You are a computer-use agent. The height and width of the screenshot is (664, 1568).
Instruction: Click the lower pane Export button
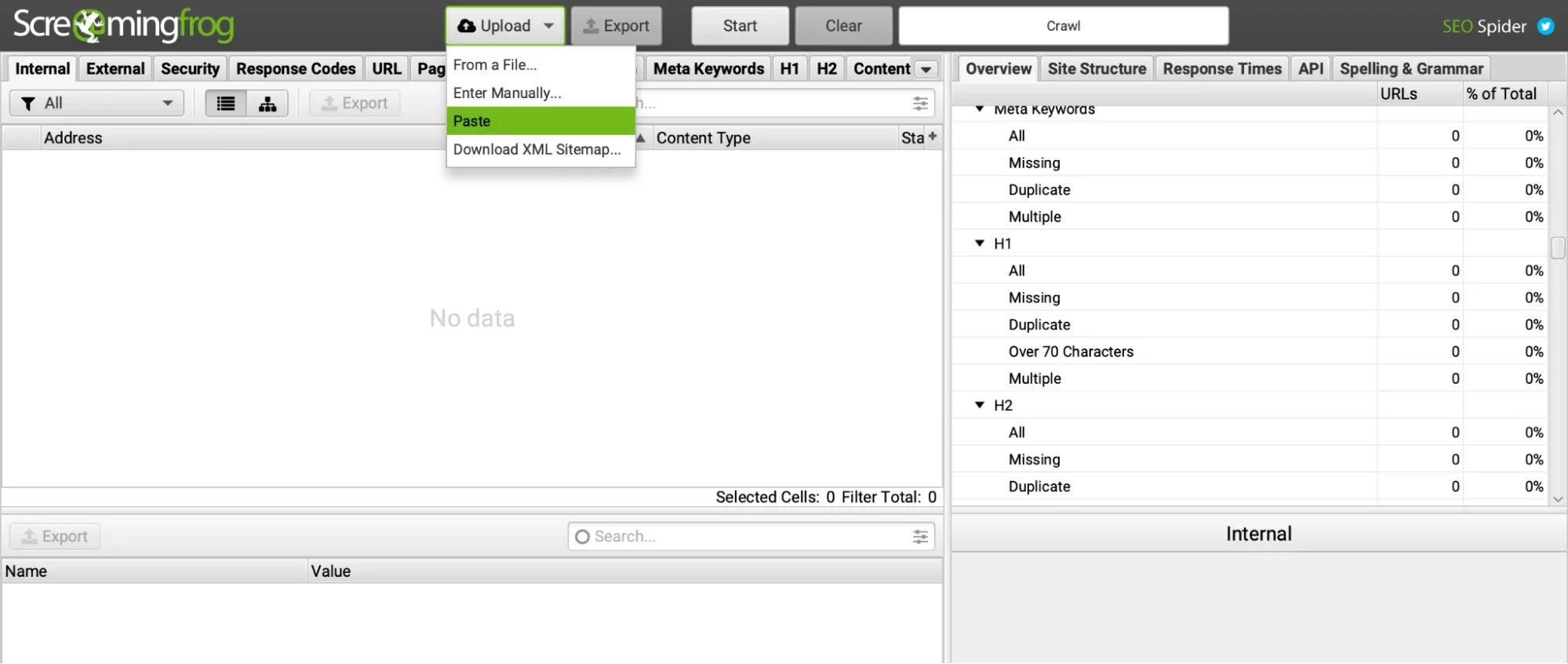point(55,537)
